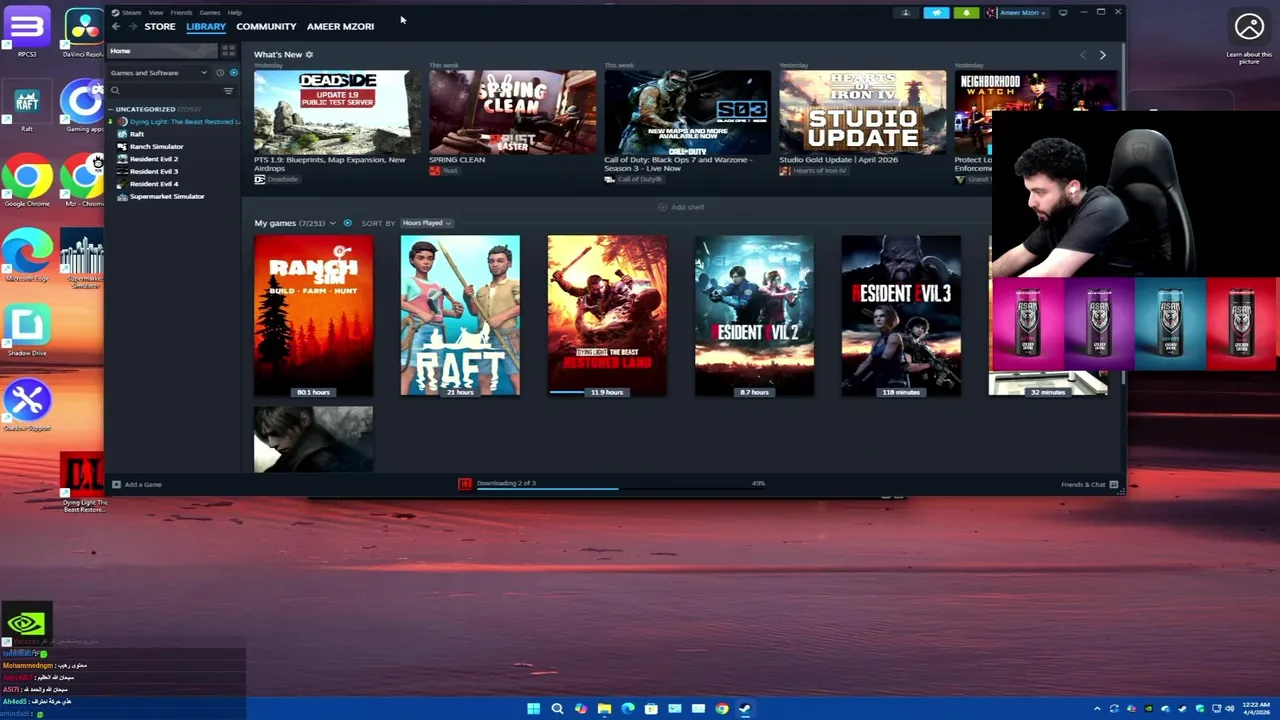Open Dying Light The Beast cover

[x=607, y=316]
